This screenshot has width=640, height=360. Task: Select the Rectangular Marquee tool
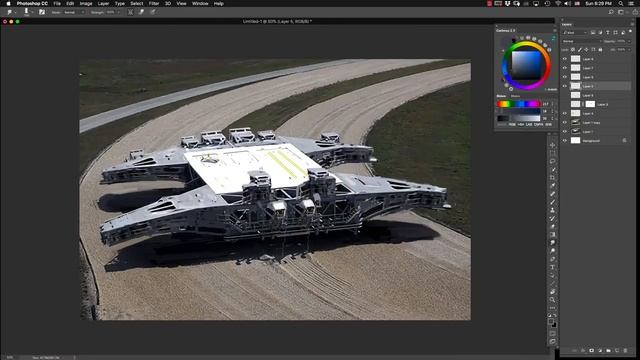553,153
